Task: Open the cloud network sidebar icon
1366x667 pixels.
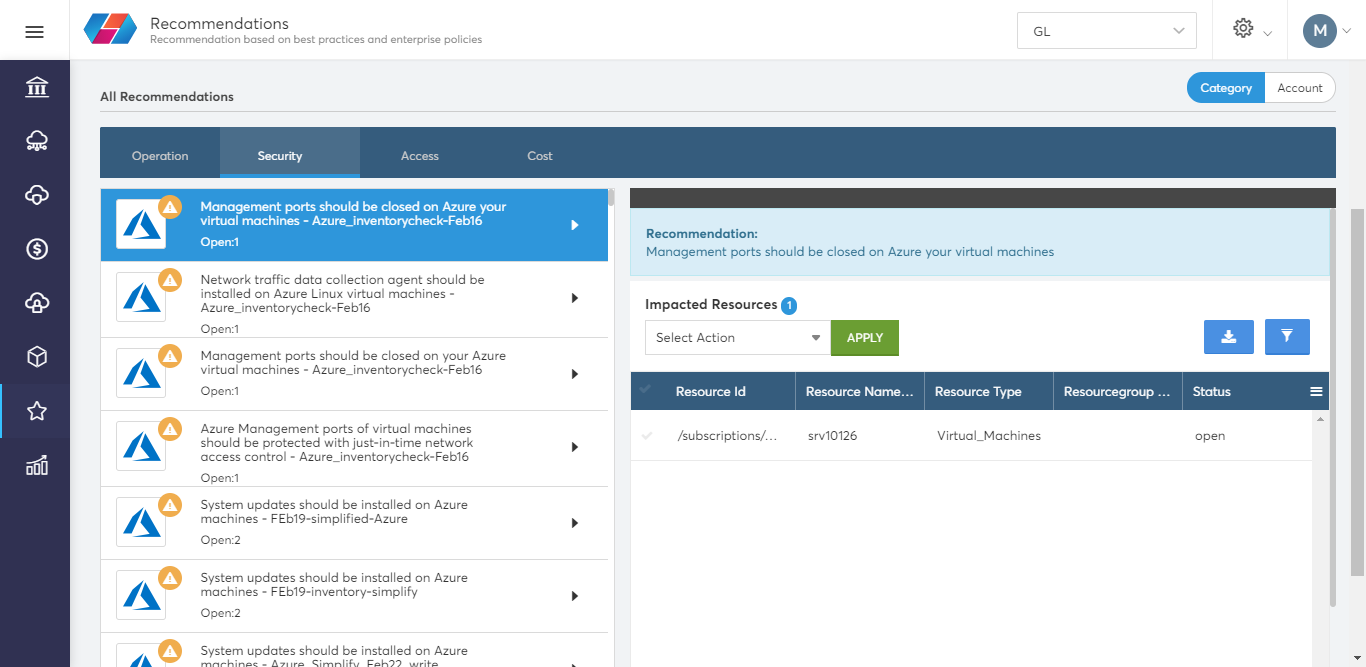Action: [37, 141]
